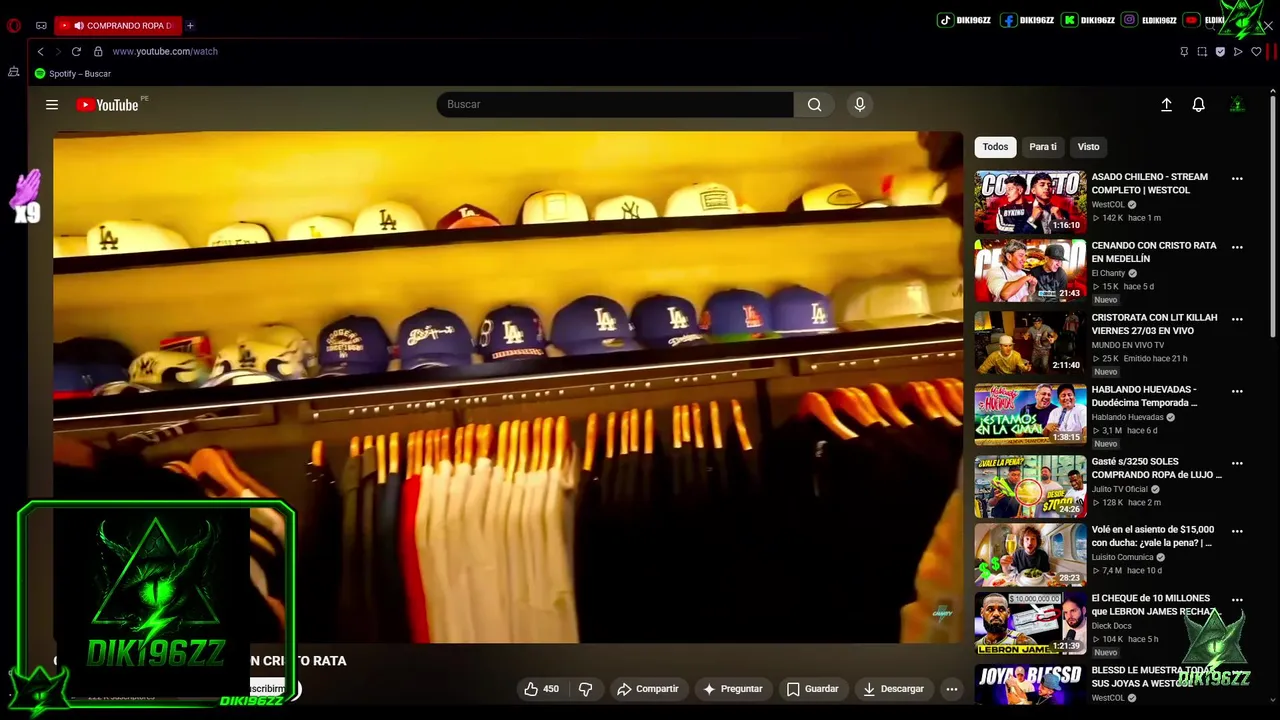
Task: Start voice search with the microphone
Action: coord(859,104)
